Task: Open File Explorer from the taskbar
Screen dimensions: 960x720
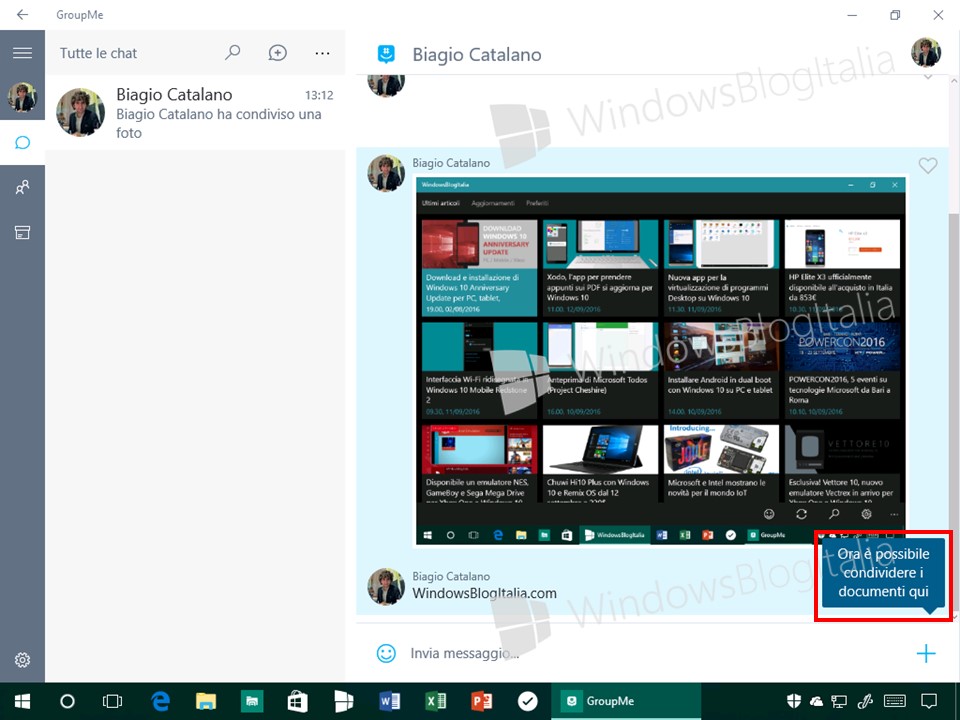Action: pos(206,701)
